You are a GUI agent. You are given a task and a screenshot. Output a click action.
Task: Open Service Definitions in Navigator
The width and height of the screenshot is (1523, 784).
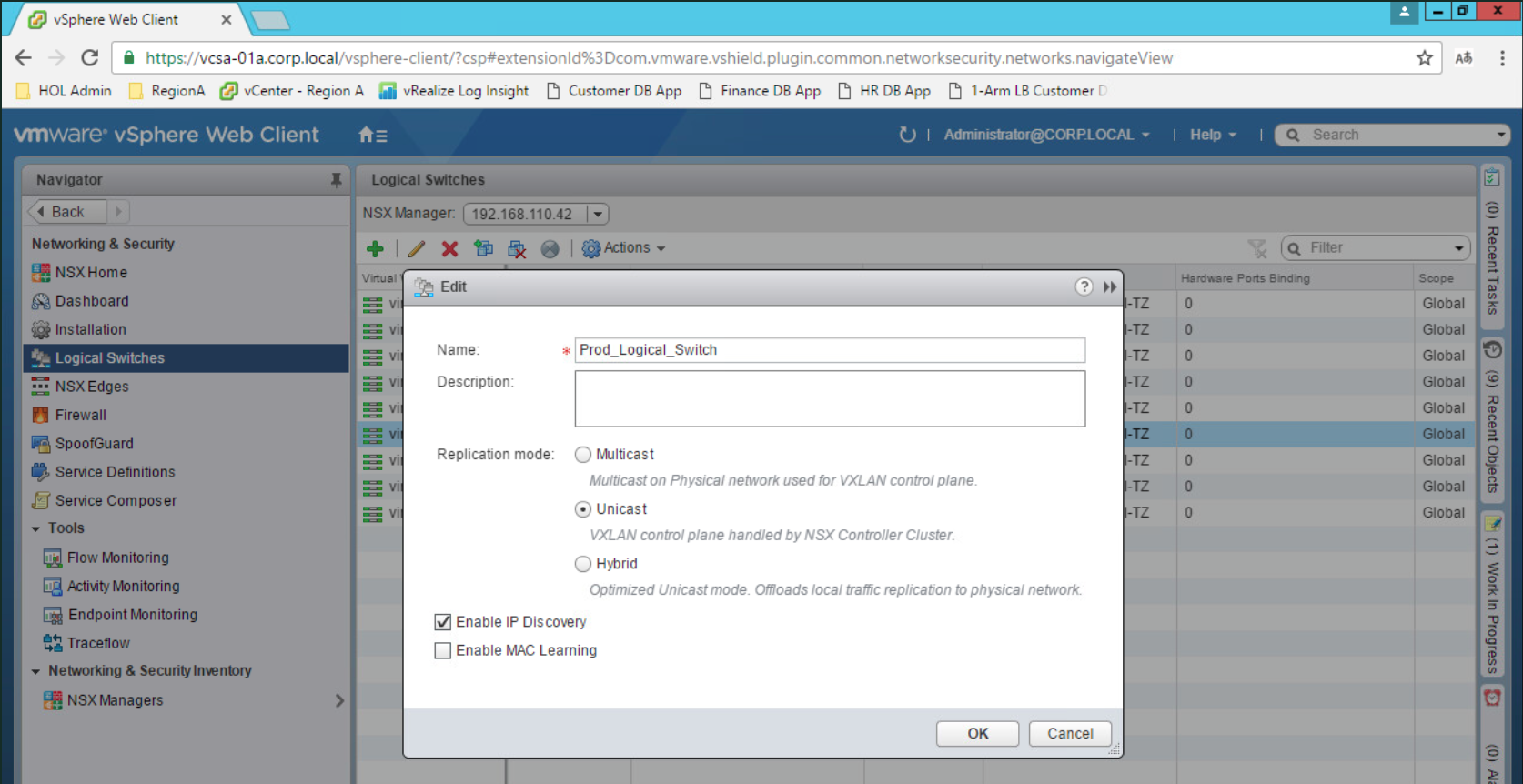[x=115, y=472]
